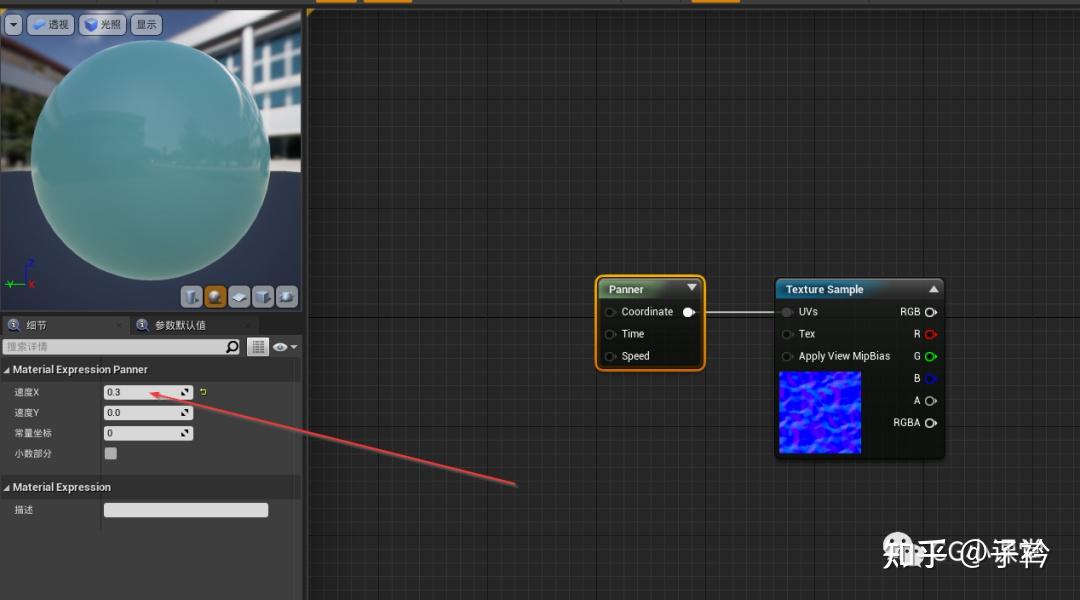Switch to the 细节 tab
Viewport: 1080px width, 600px height.
click(x=38, y=325)
